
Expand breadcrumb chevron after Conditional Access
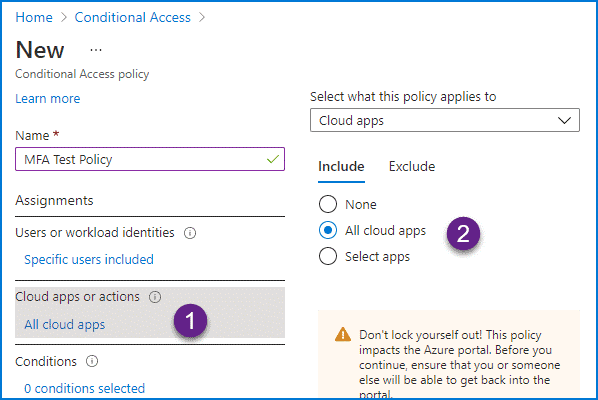[202, 17]
